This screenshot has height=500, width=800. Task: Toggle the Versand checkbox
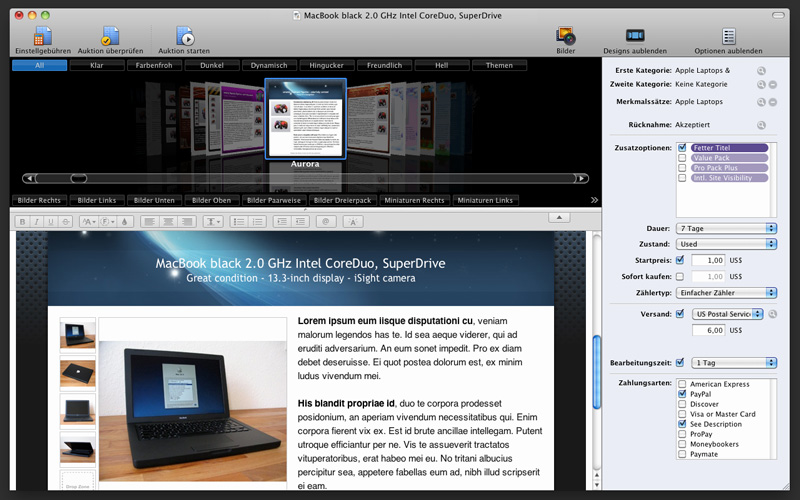[x=680, y=314]
